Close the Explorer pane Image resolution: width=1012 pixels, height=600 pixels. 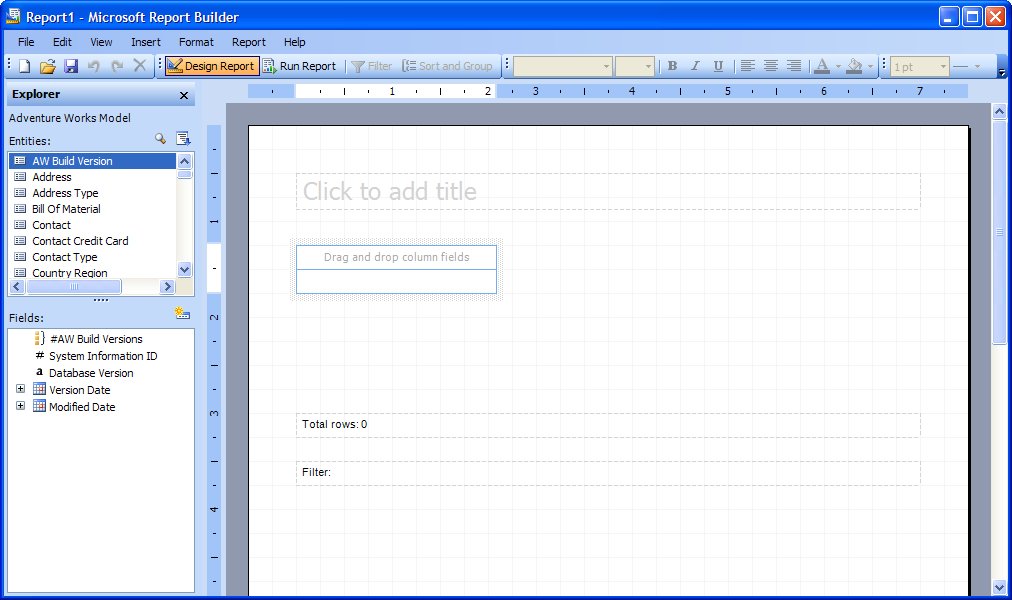184,95
